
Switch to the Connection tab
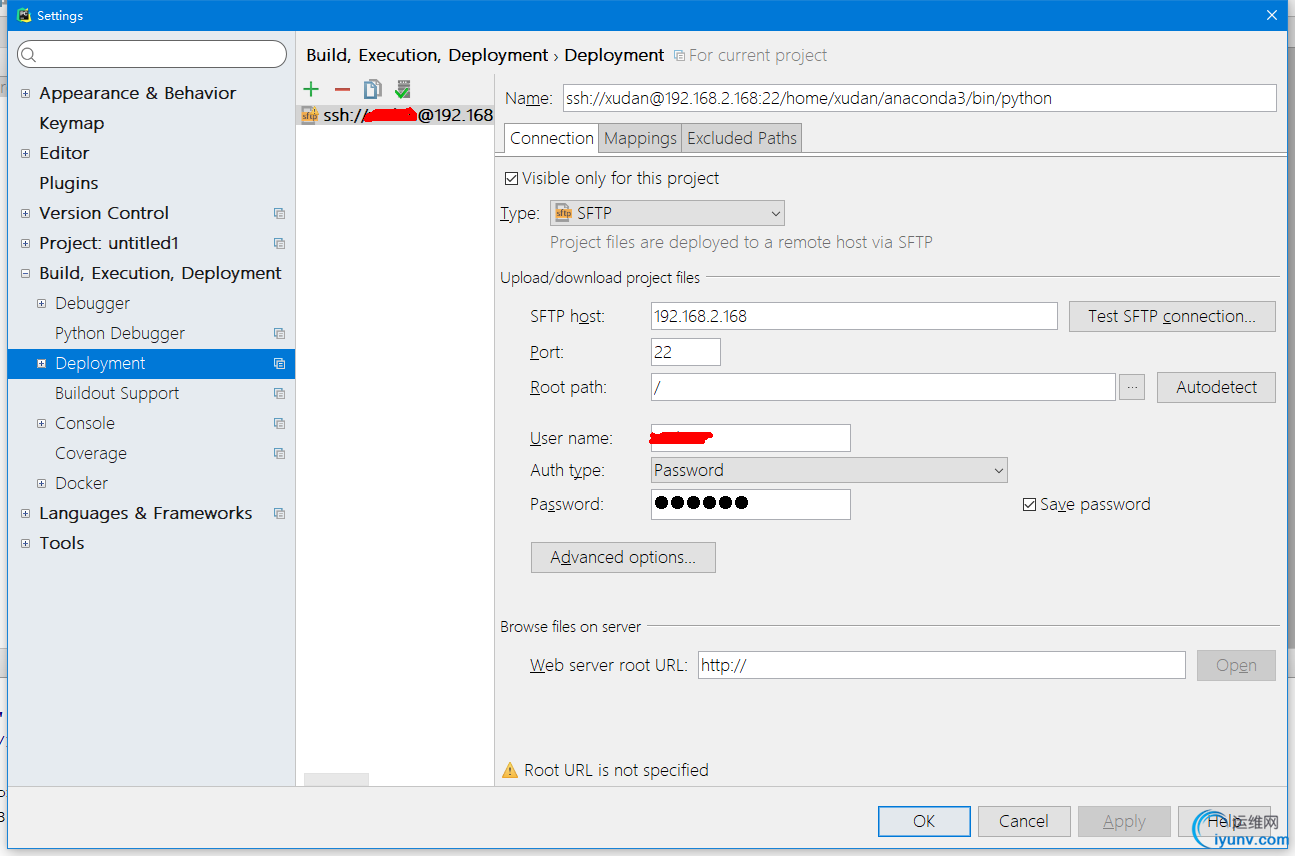click(x=551, y=138)
